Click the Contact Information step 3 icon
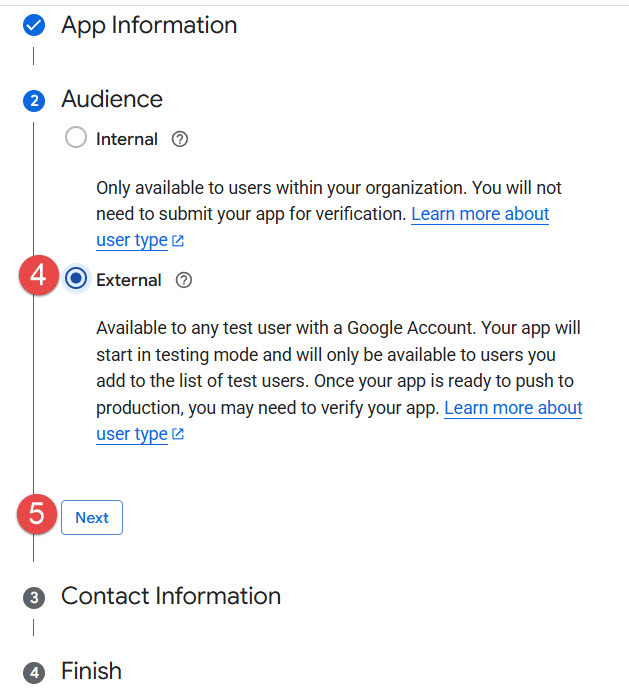This screenshot has height=694, width=629. [x=34, y=597]
